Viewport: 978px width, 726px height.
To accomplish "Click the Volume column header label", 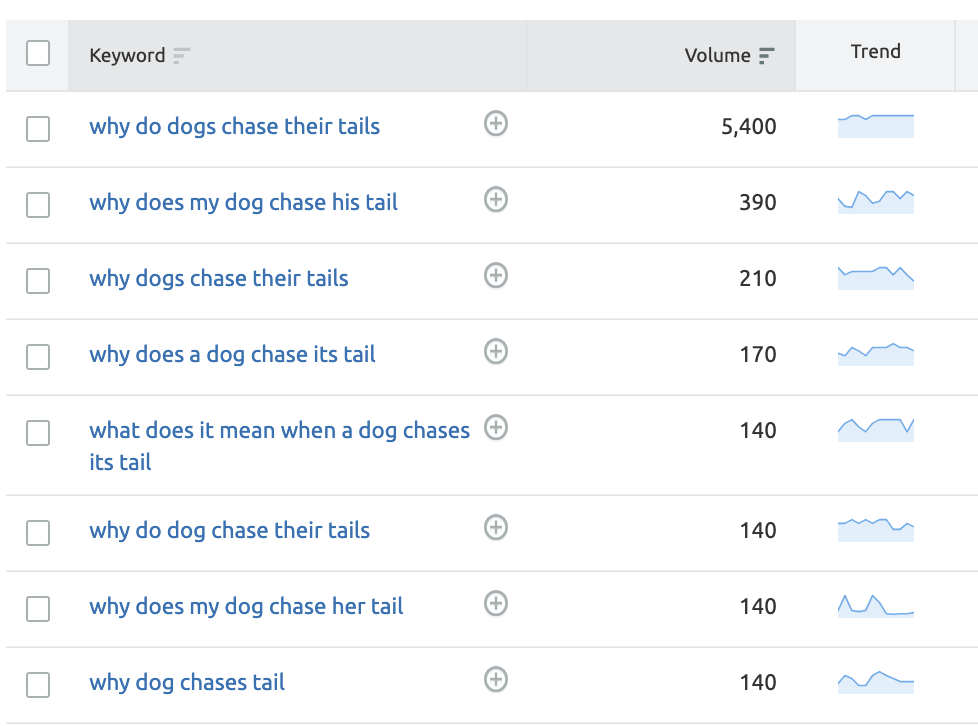I will click(717, 56).
